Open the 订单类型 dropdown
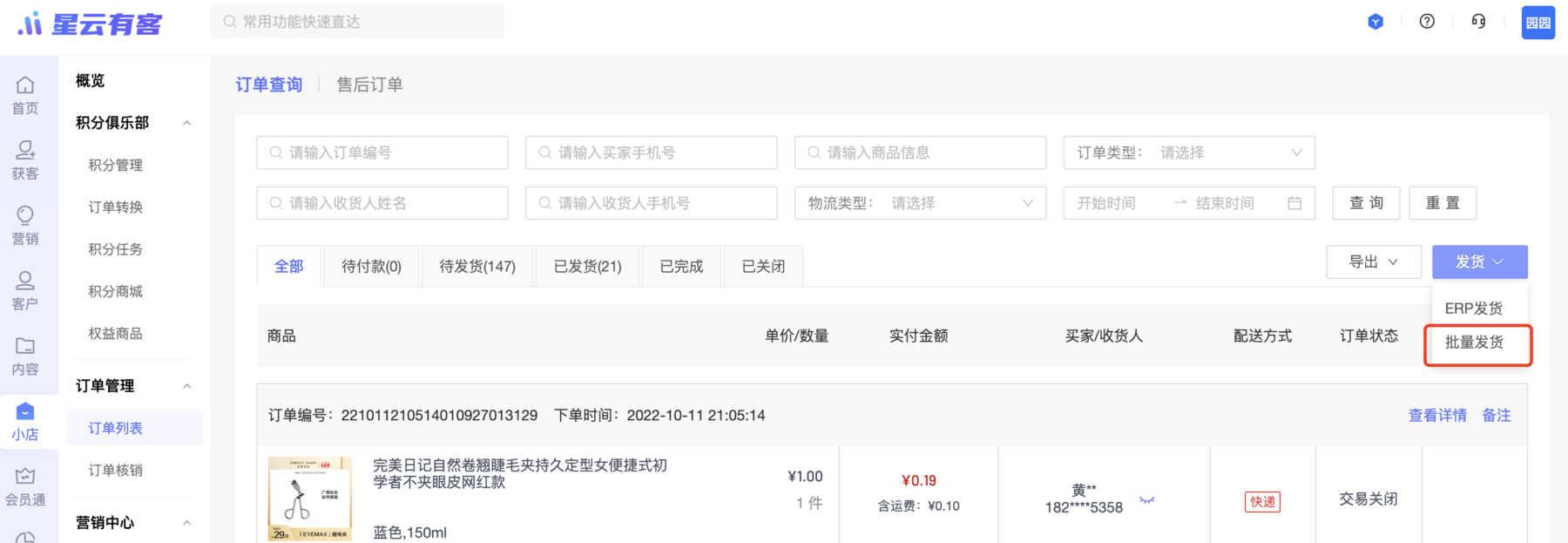Image resolution: width=1568 pixels, height=543 pixels. [1189, 153]
